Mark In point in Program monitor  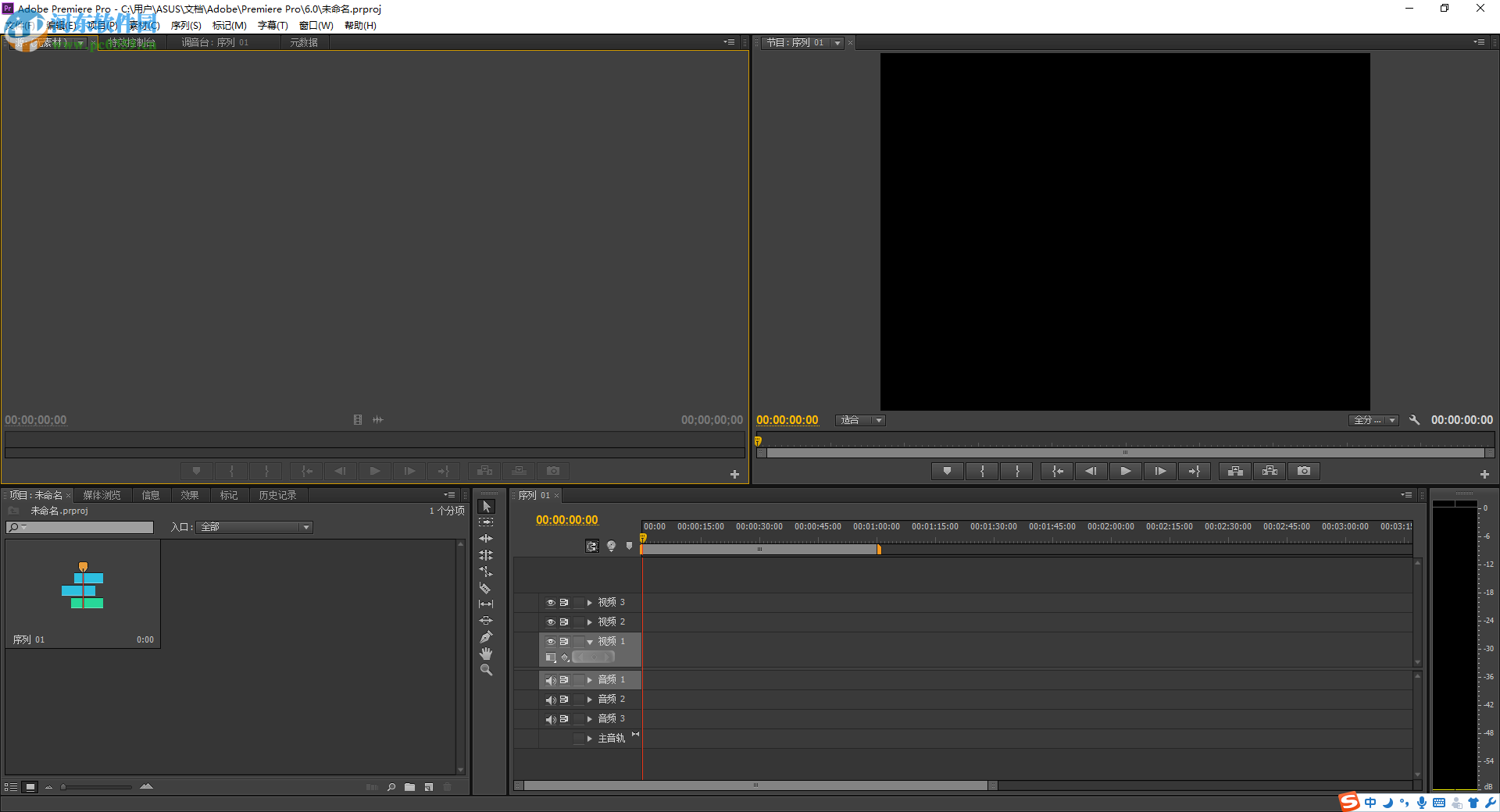(982, 471)
